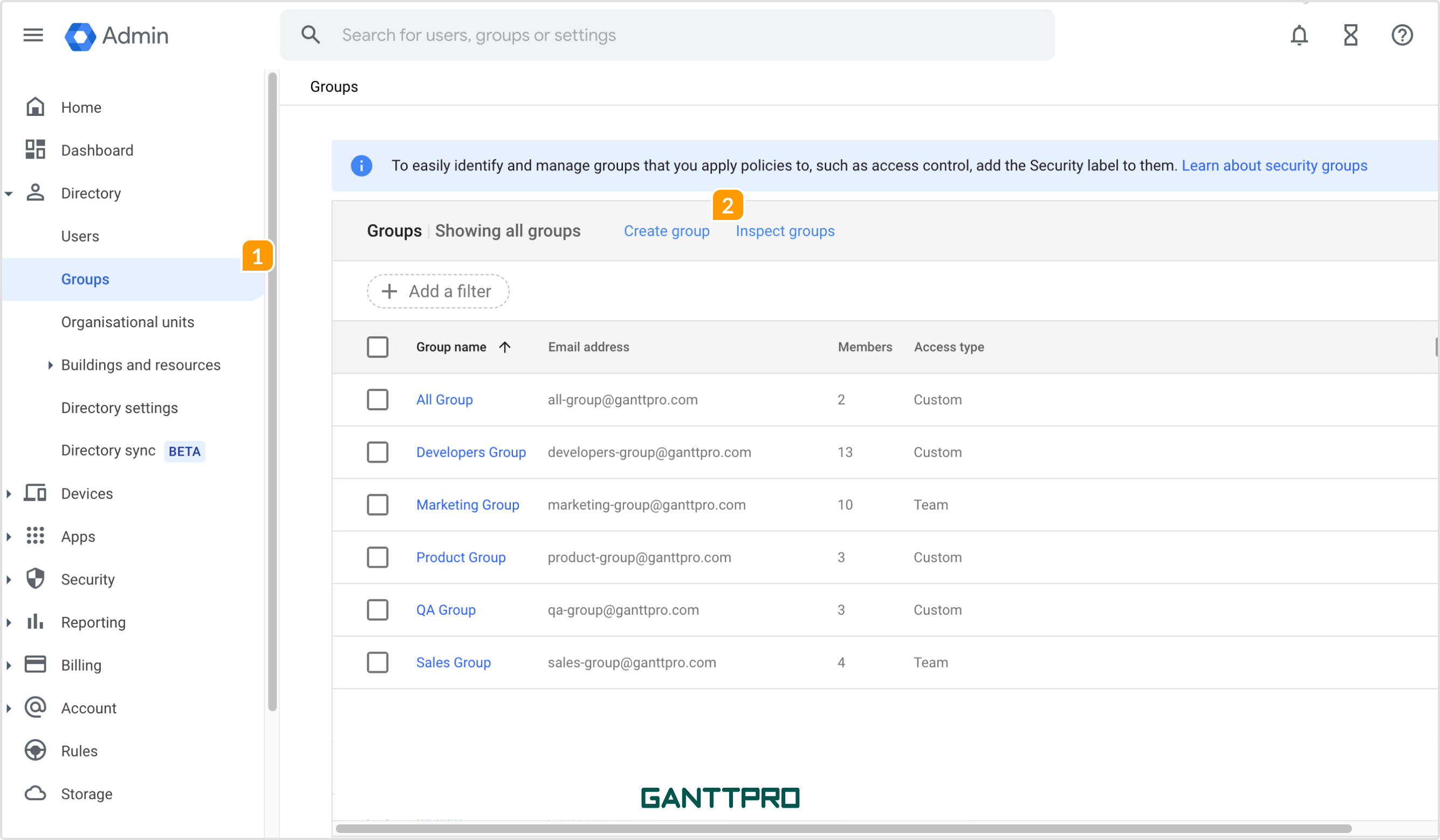Open Learn about security groups link
This screenshot has height=840, width=1440.
pyautogui.click(x=1274, y=166)
